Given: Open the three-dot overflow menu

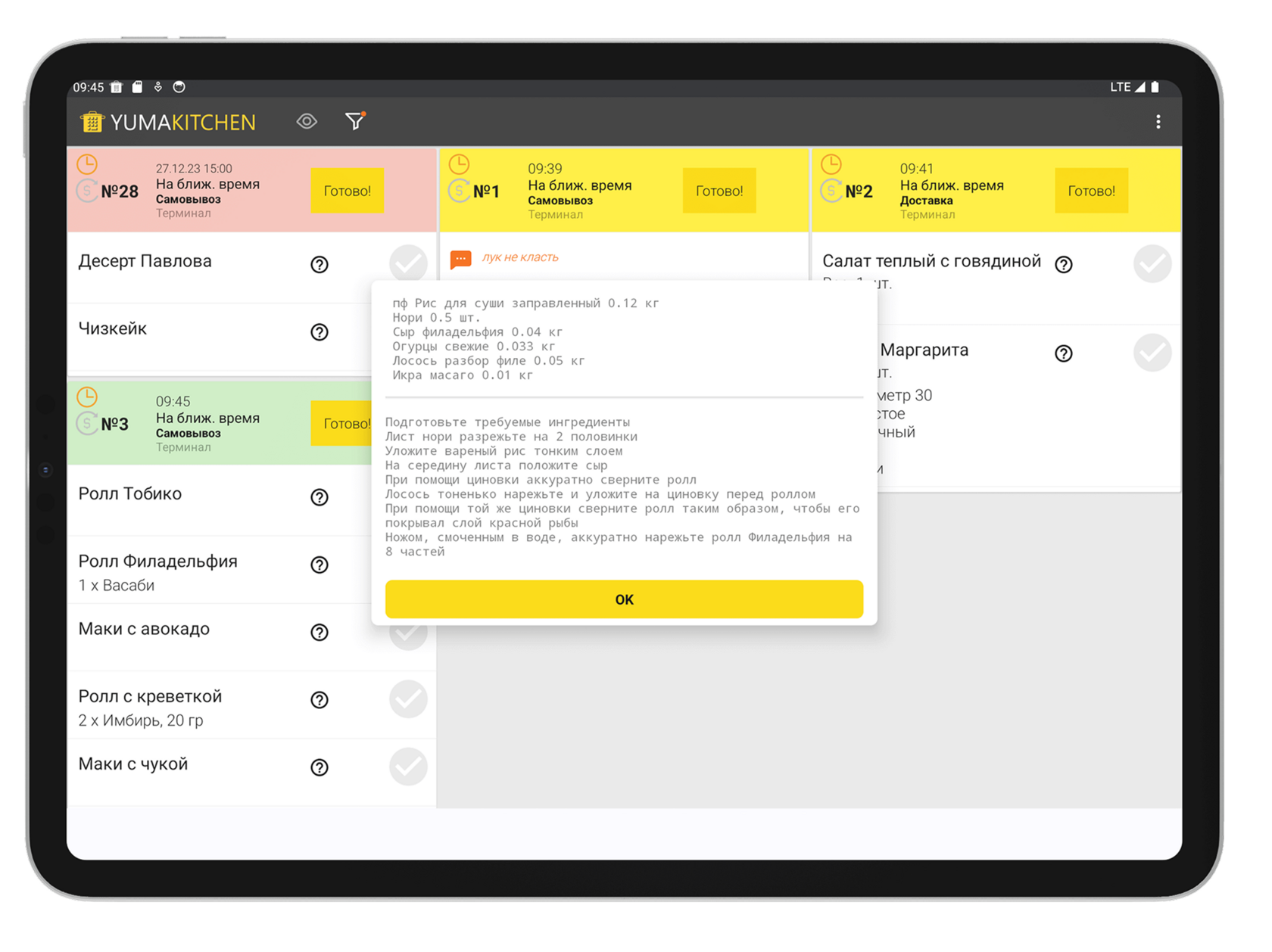Looking at the screenshot, I should [1158, 122].
